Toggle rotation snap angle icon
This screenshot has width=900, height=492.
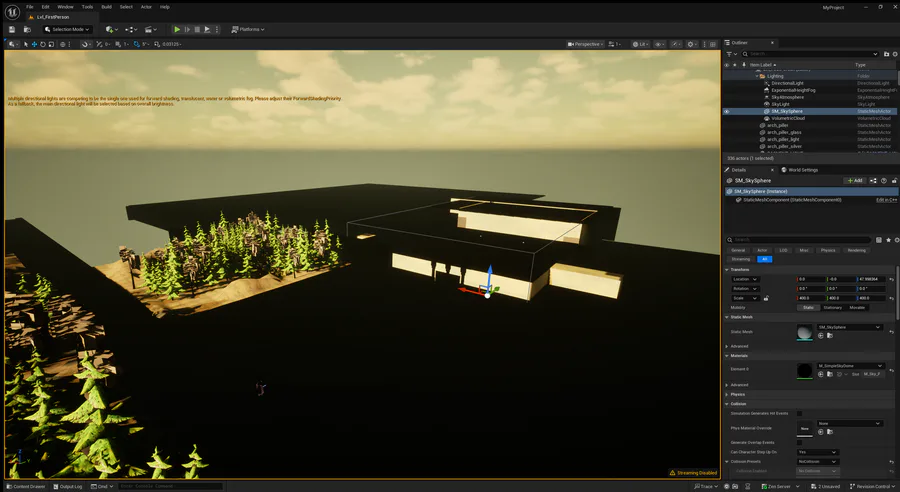click(137, 44)
